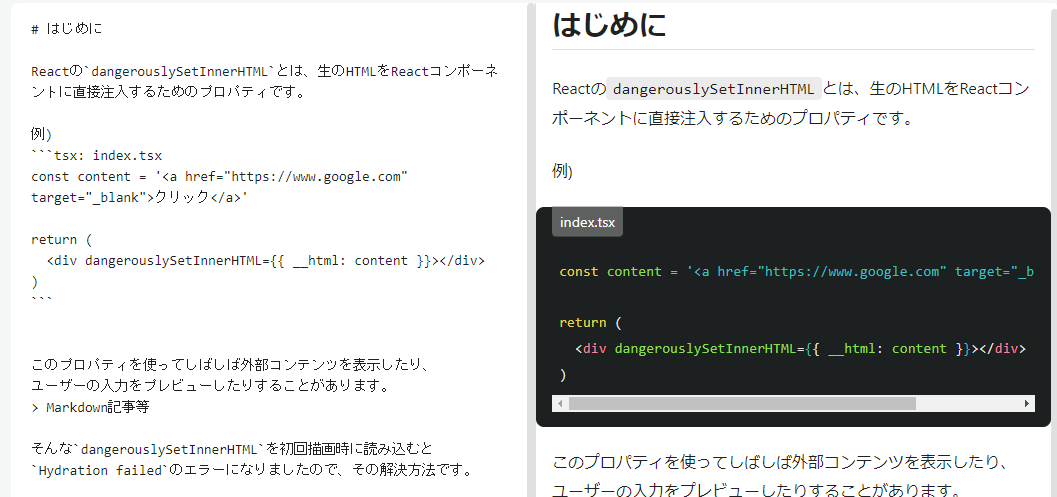
Task: Click editor line starting 'const content ='
Action: [x=220, y=177]
